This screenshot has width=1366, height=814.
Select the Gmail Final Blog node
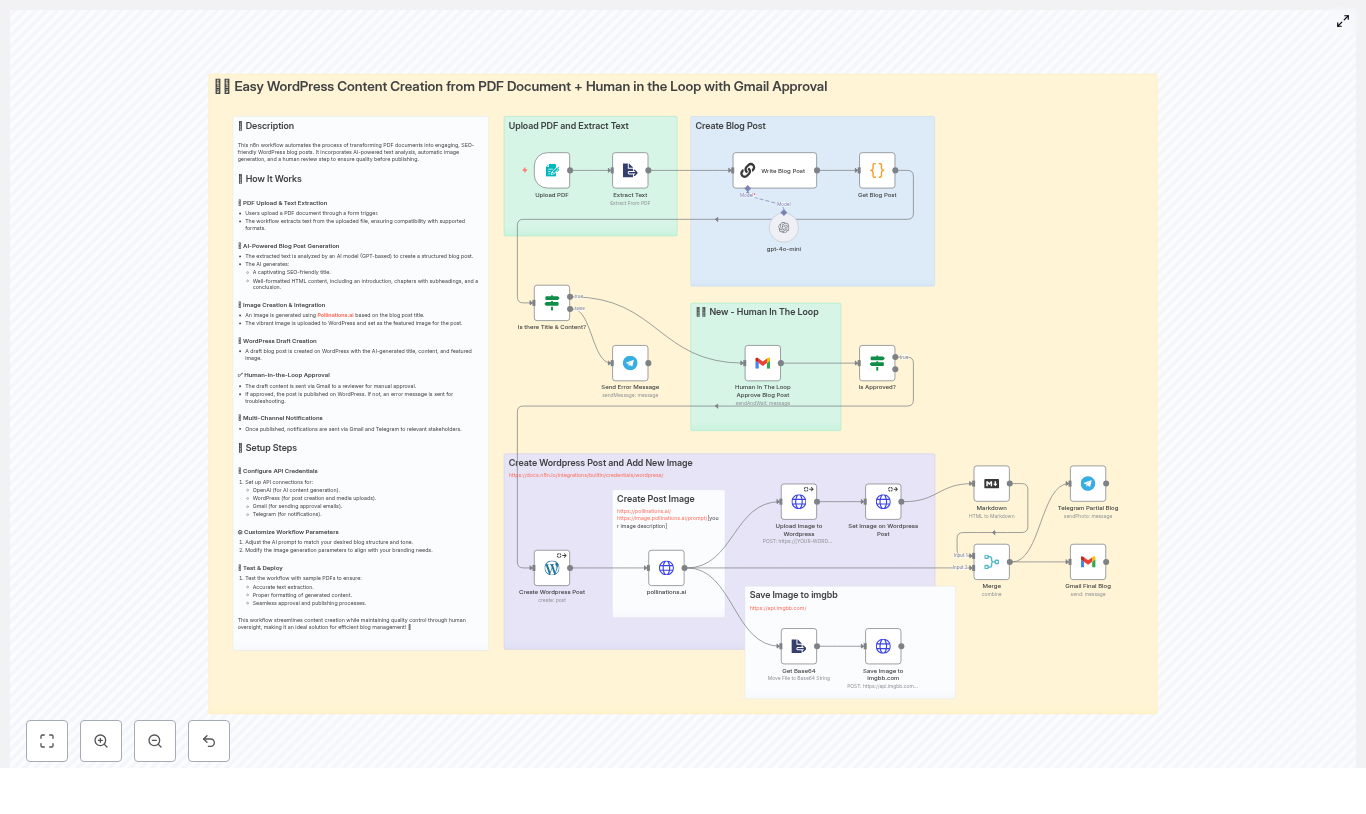tap(1087, 562)
